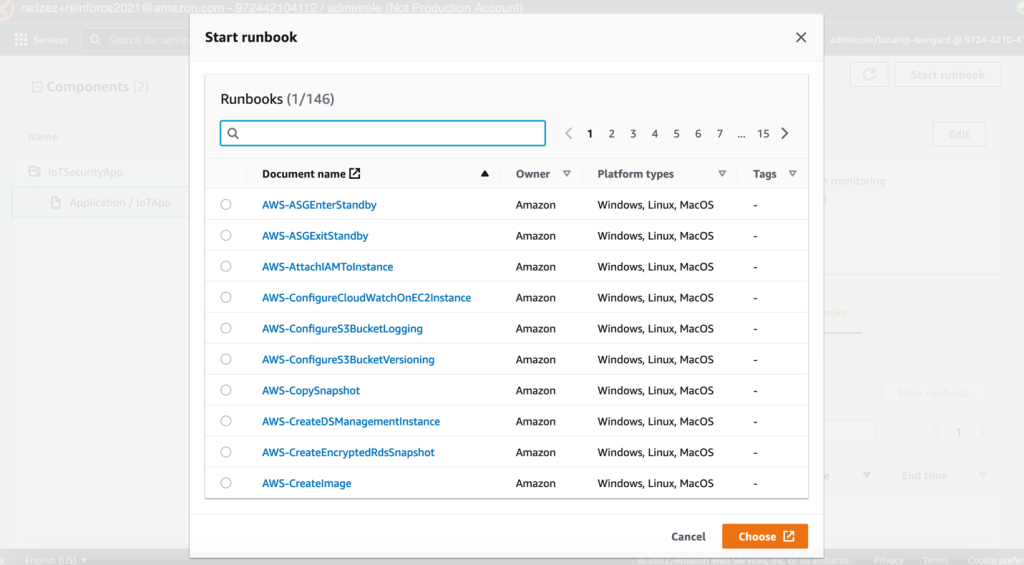The height and width of the screenshot is (565, 1024).
Task: Open Owner column filter dropdown
Action: click(x=567, y=174)
